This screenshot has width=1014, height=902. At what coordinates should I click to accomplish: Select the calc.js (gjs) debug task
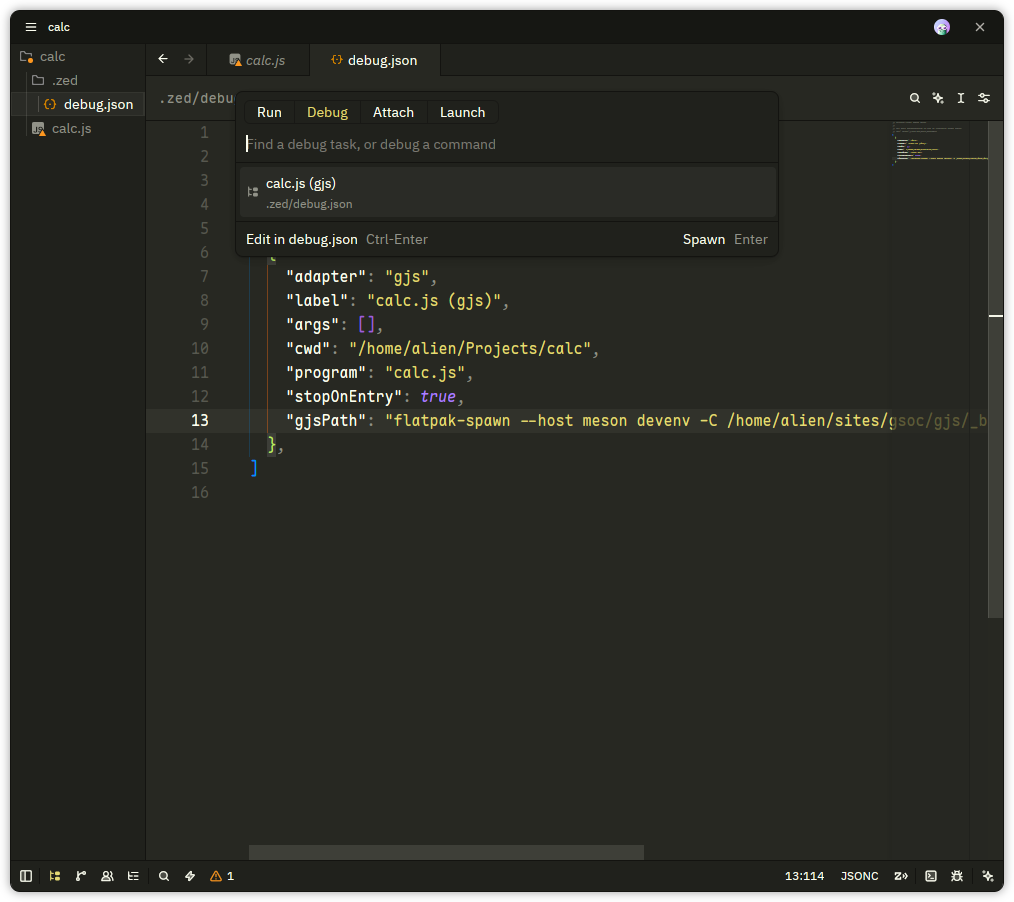(x=508, y=193)
